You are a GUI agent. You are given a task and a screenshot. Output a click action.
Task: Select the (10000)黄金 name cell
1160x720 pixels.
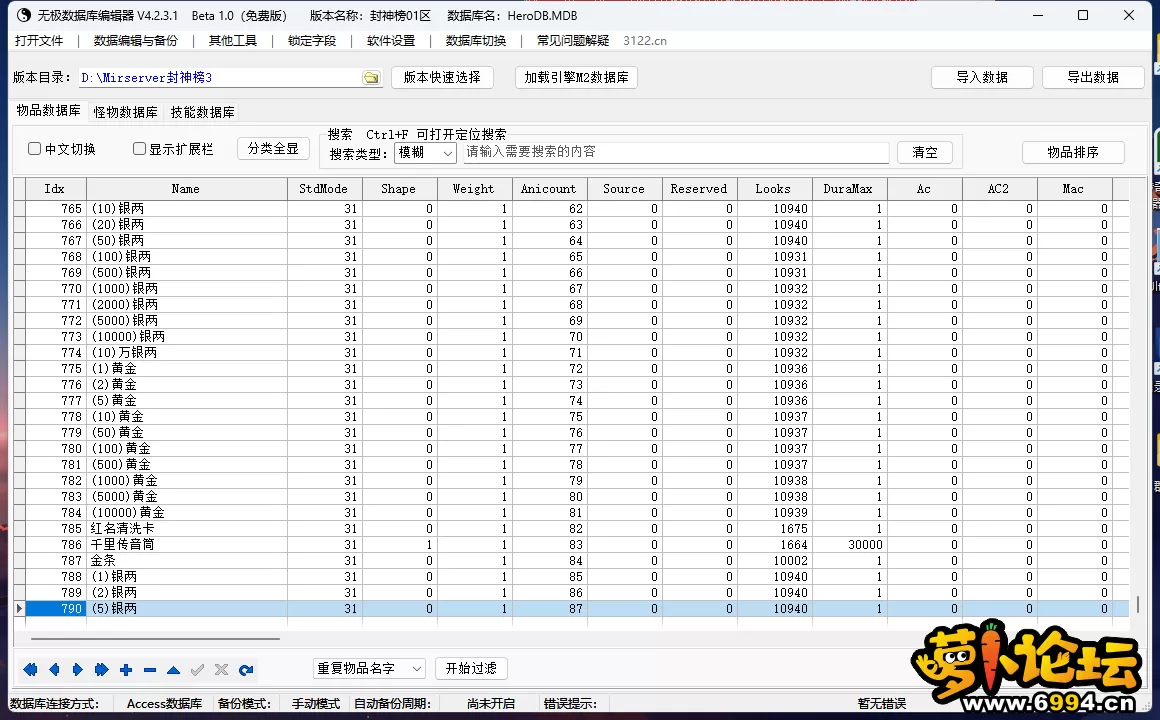tap(186, 512)
